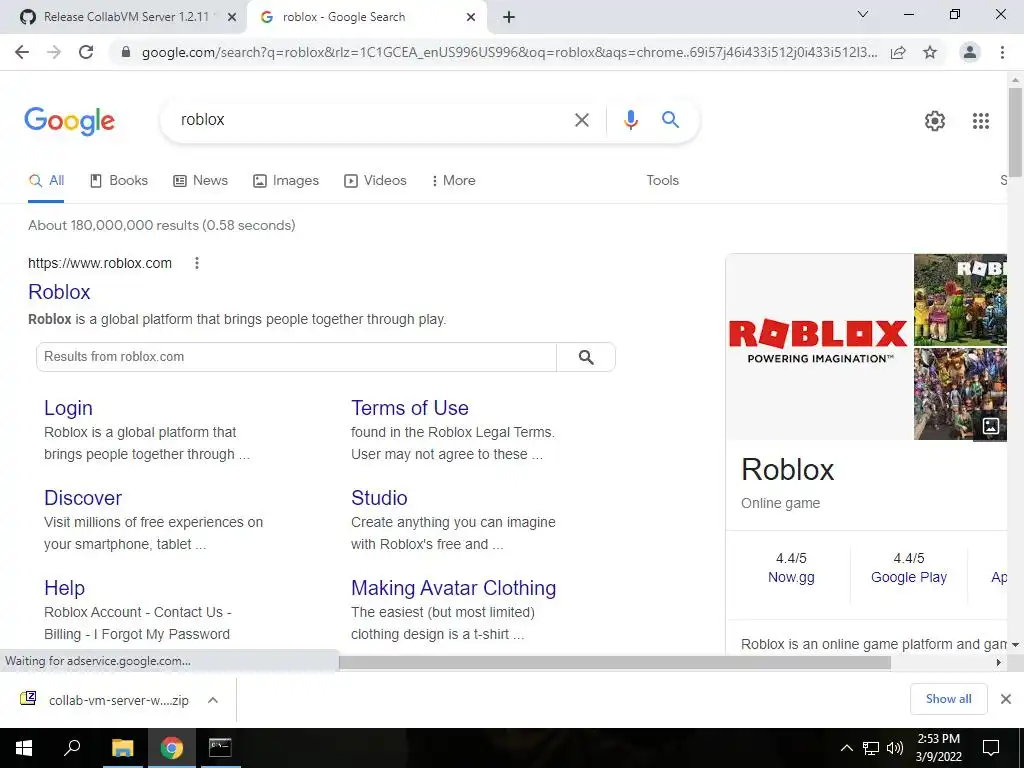The width and height of the screenshot is (1024, 768).
Task: Click the vertical page scrollbar thumb
Action: 1015,132
